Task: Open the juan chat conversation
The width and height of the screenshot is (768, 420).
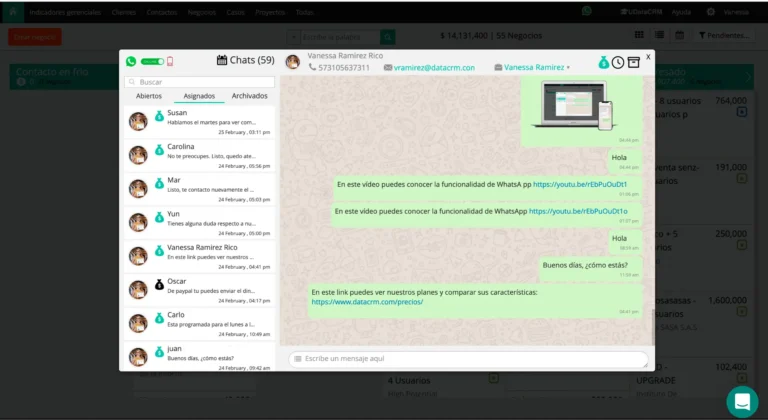Action: point(199,356)
